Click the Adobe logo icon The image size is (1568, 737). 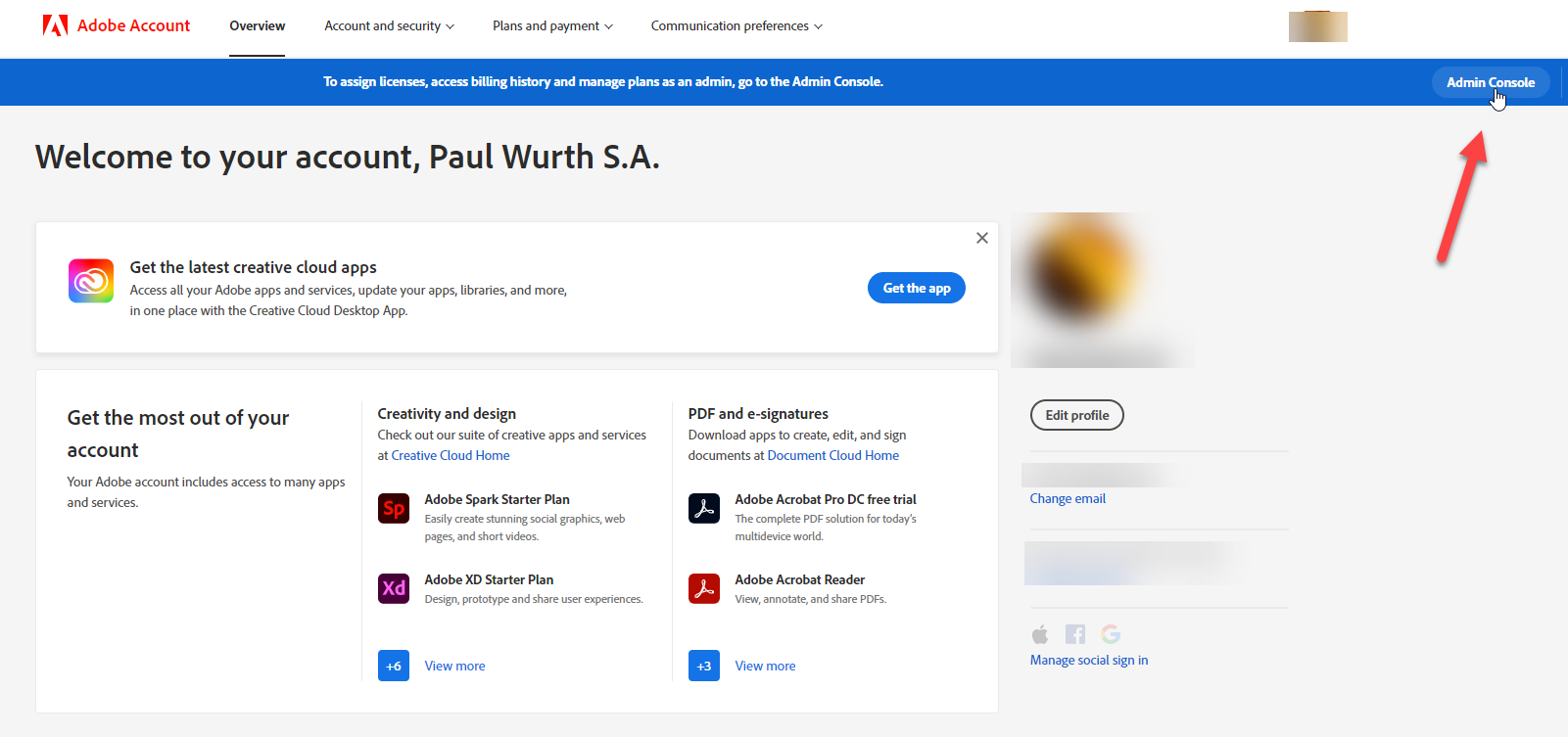pos(55,25)
